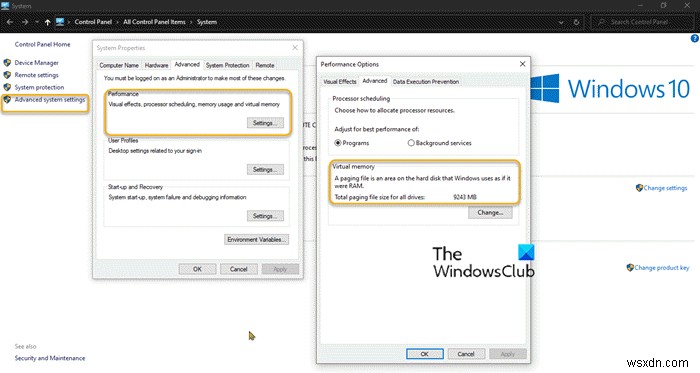Screen dimensions: 700x373
Task: Click the forward navigation arrow
Action: (x=25, y=22)
